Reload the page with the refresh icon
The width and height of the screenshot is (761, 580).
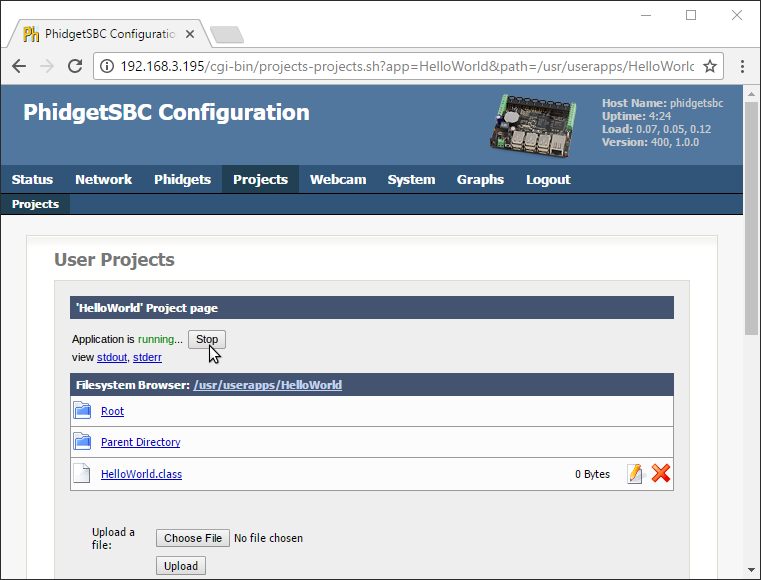click(x=75, y=66)
